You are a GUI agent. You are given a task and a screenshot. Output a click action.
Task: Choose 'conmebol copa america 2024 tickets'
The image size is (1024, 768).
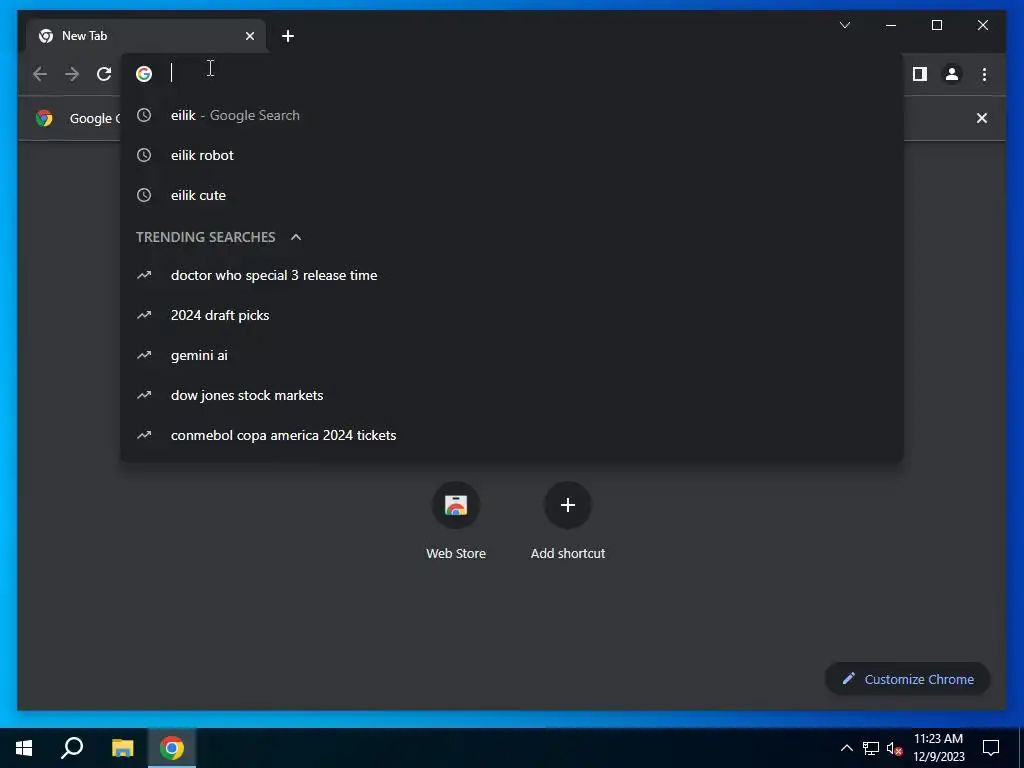tap(512, 434)
